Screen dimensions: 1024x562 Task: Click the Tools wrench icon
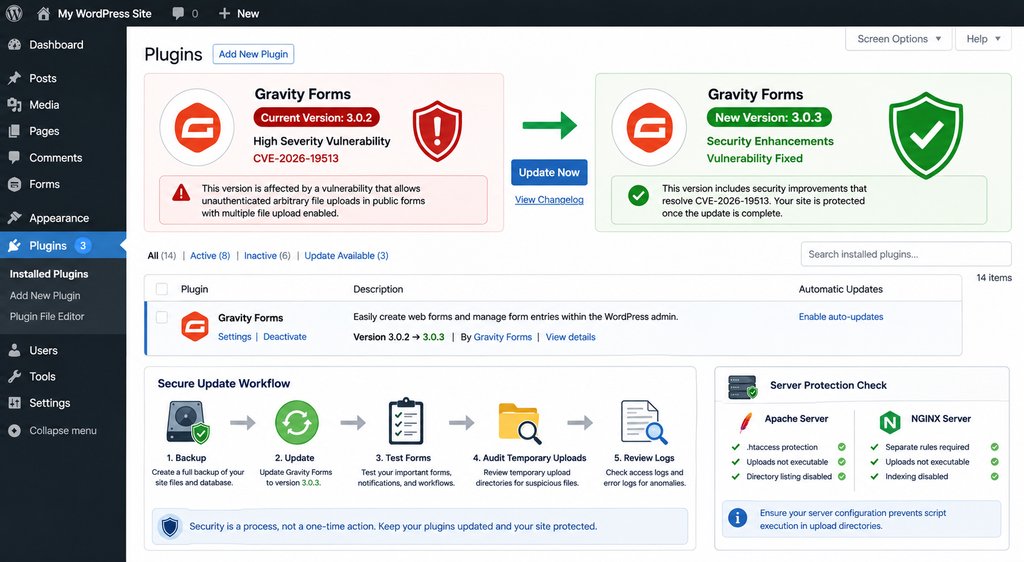pos(14,377)
